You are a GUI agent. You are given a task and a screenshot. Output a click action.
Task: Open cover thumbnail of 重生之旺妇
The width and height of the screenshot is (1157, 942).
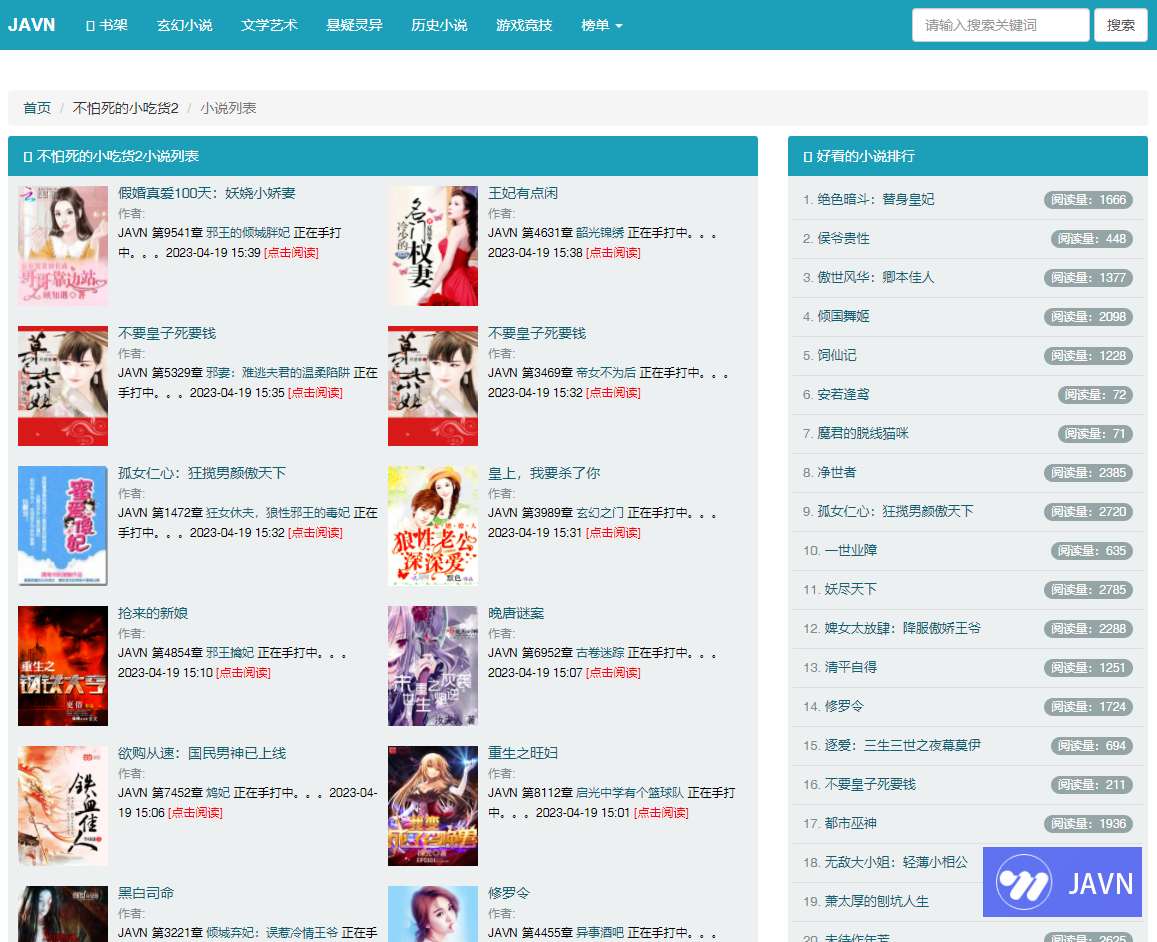[433, 806]
